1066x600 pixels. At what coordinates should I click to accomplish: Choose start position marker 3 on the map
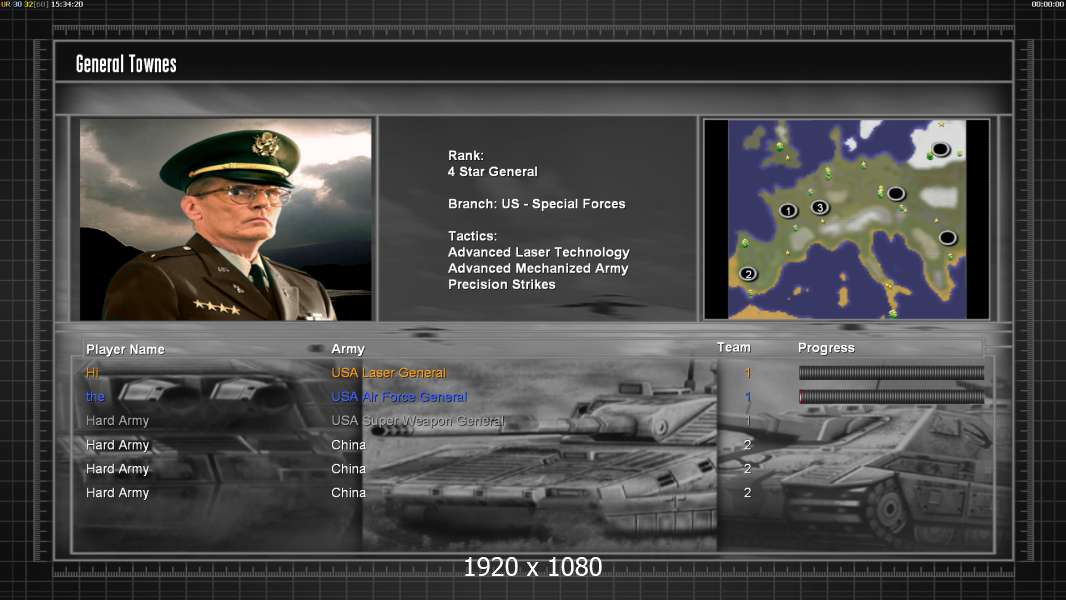(820, 207)
